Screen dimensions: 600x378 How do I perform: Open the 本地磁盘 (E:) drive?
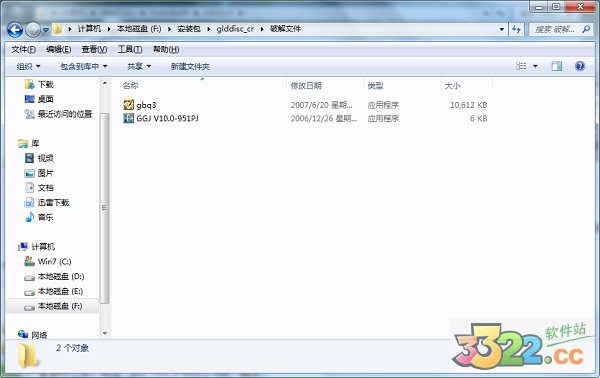tap(60, 291)
